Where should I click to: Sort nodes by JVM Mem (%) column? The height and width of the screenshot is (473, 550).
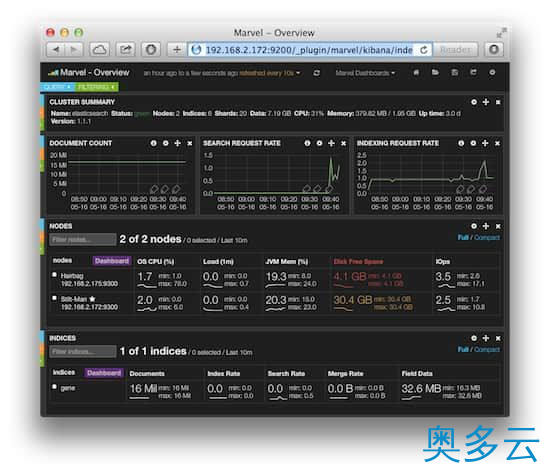click(x=287, y=262)
